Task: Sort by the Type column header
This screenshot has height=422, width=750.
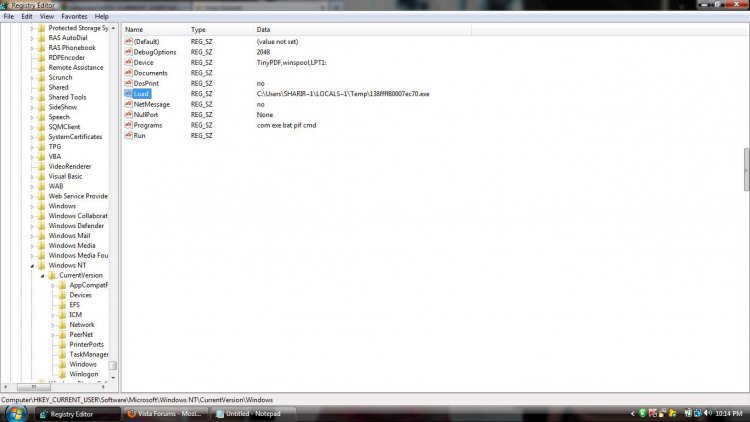Action: [x=221, y=30]
